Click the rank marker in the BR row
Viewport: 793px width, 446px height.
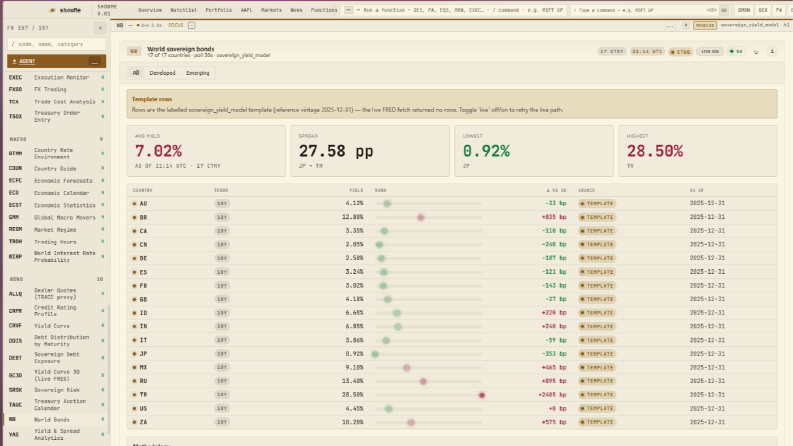421,217
